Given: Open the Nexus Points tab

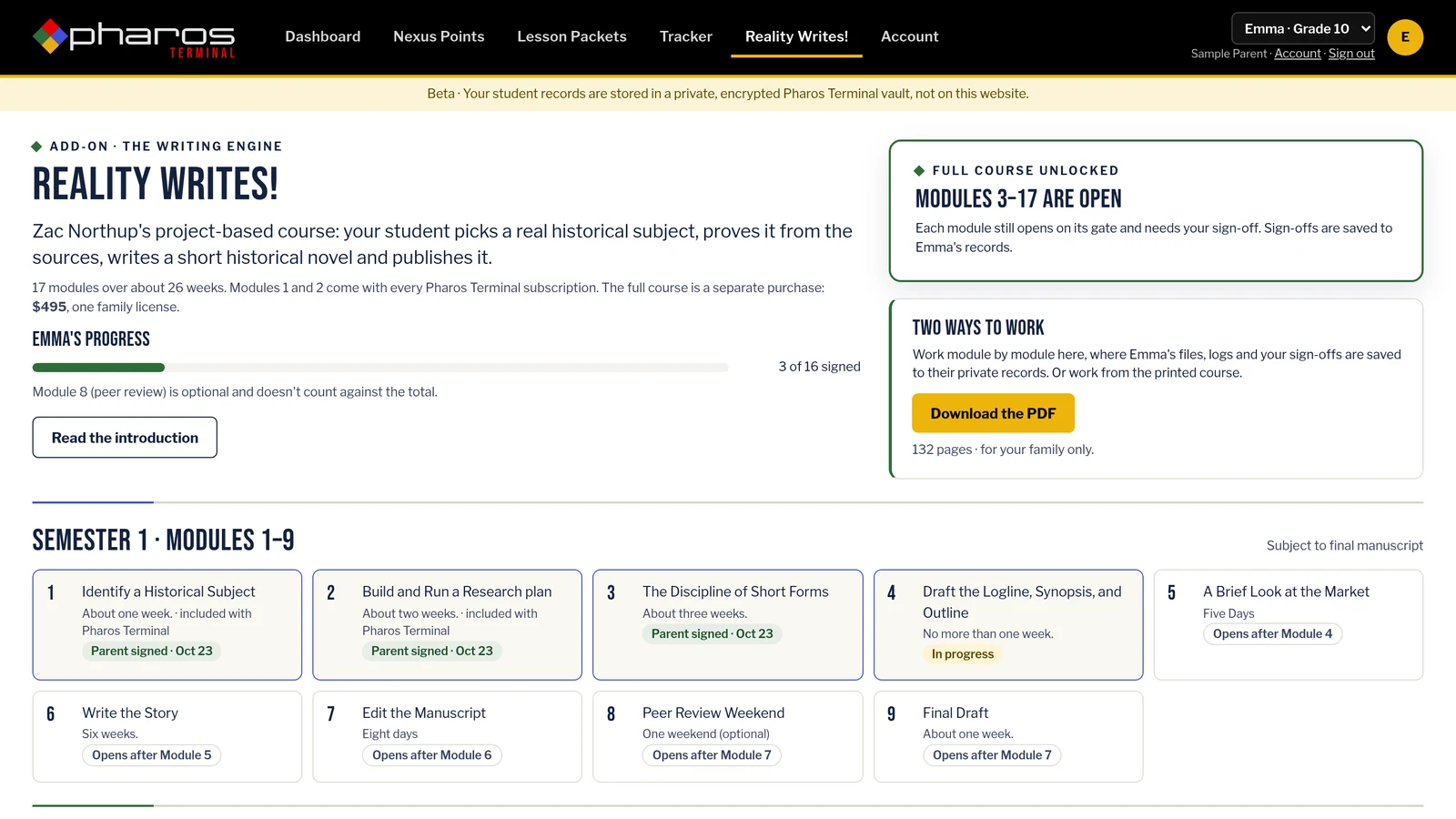Looking at the screenshot, I should click(x=439, y=36).
